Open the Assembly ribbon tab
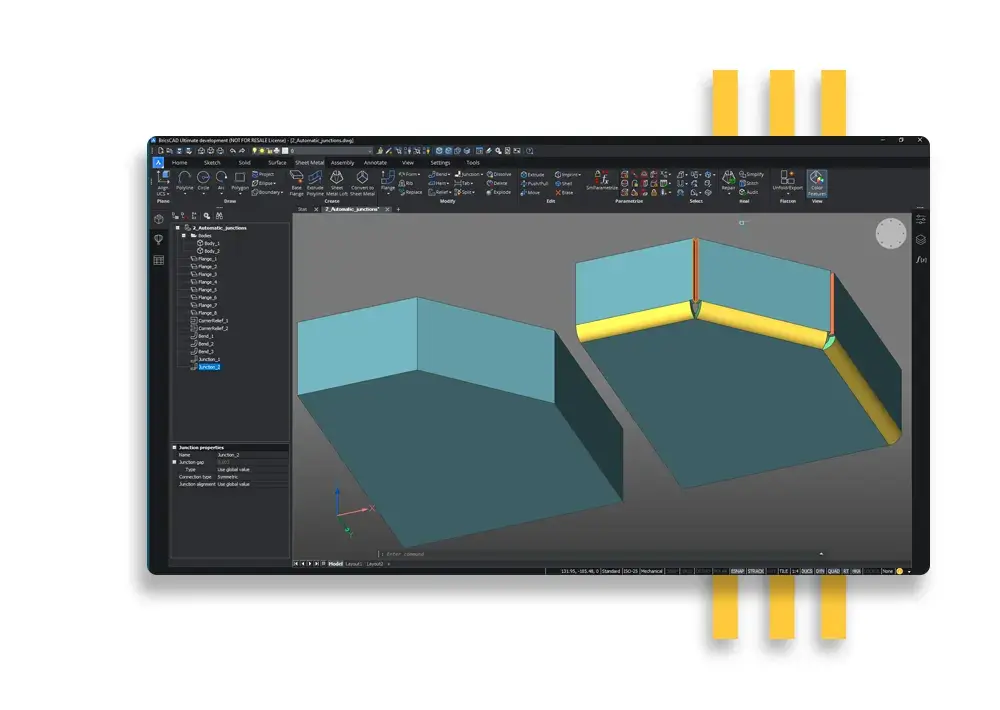Screen dimensions: 1000x710 (342, 163)
